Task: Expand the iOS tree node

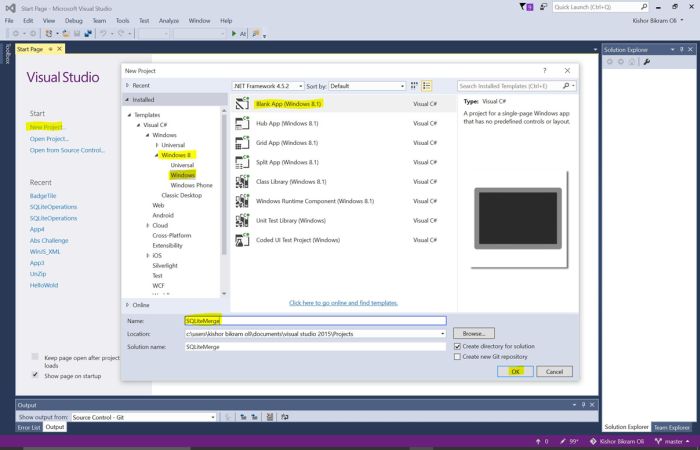Action: [148, 255]
